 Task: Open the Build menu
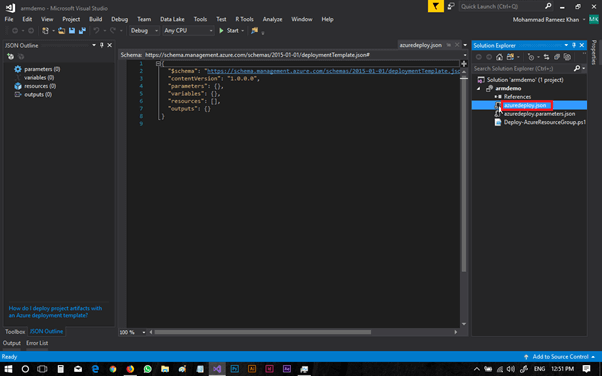point(96,19)
